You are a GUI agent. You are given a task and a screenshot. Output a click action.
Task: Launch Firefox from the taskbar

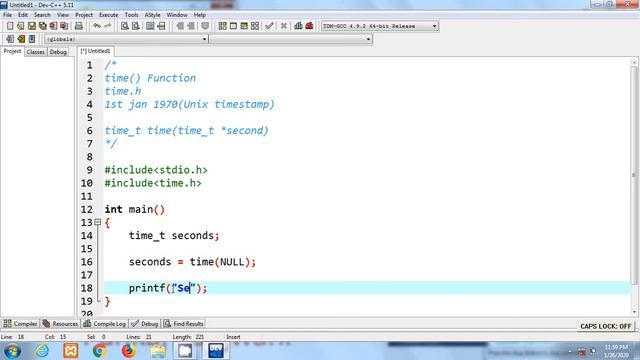point(128,351)
